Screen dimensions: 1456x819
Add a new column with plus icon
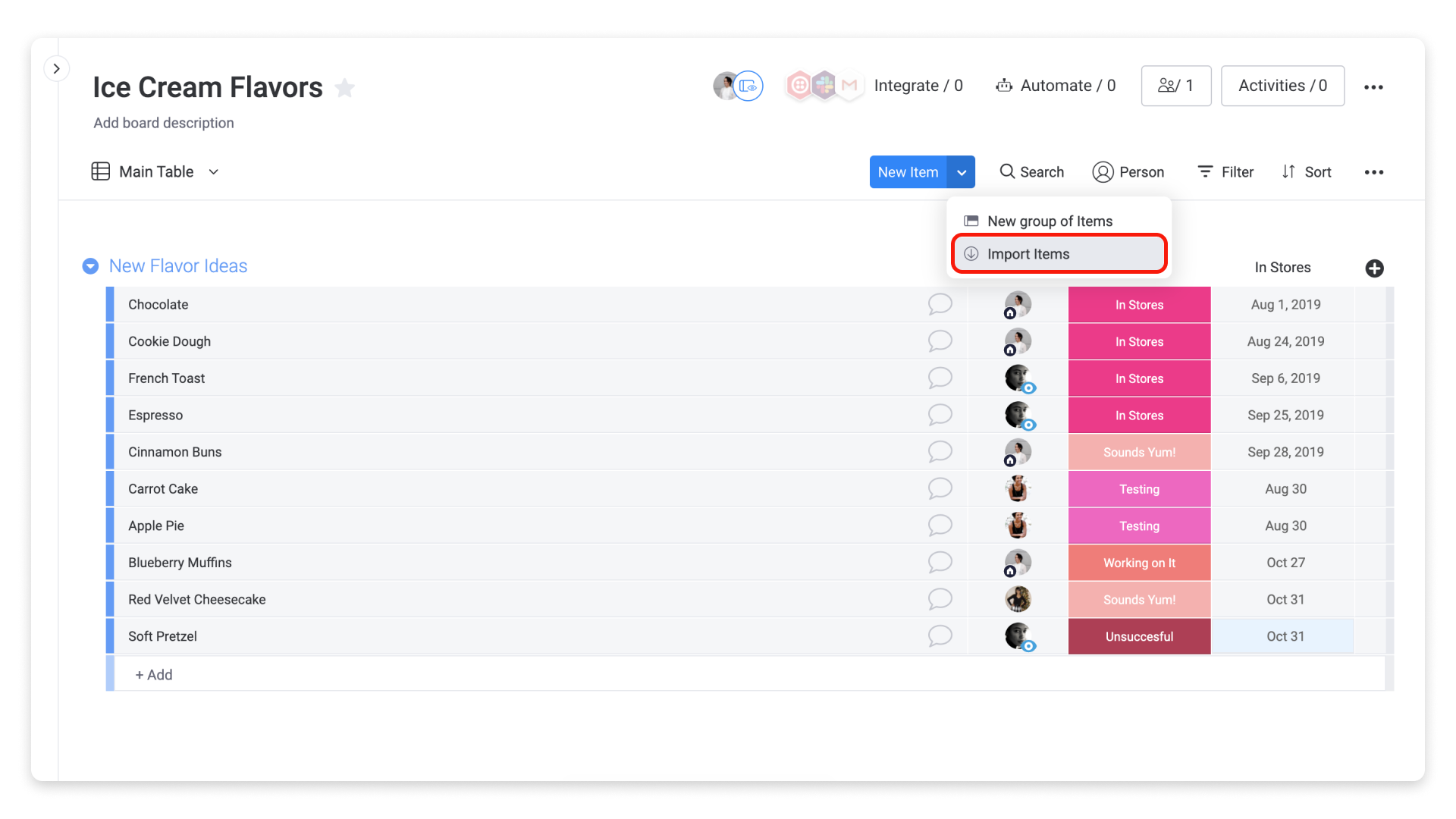[1374, 268]
